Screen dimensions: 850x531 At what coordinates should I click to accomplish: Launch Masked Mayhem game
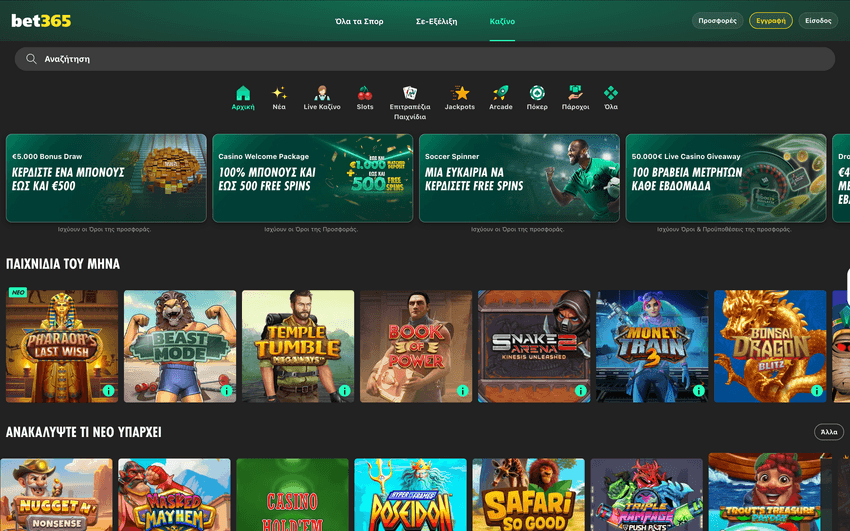[175, 495]
